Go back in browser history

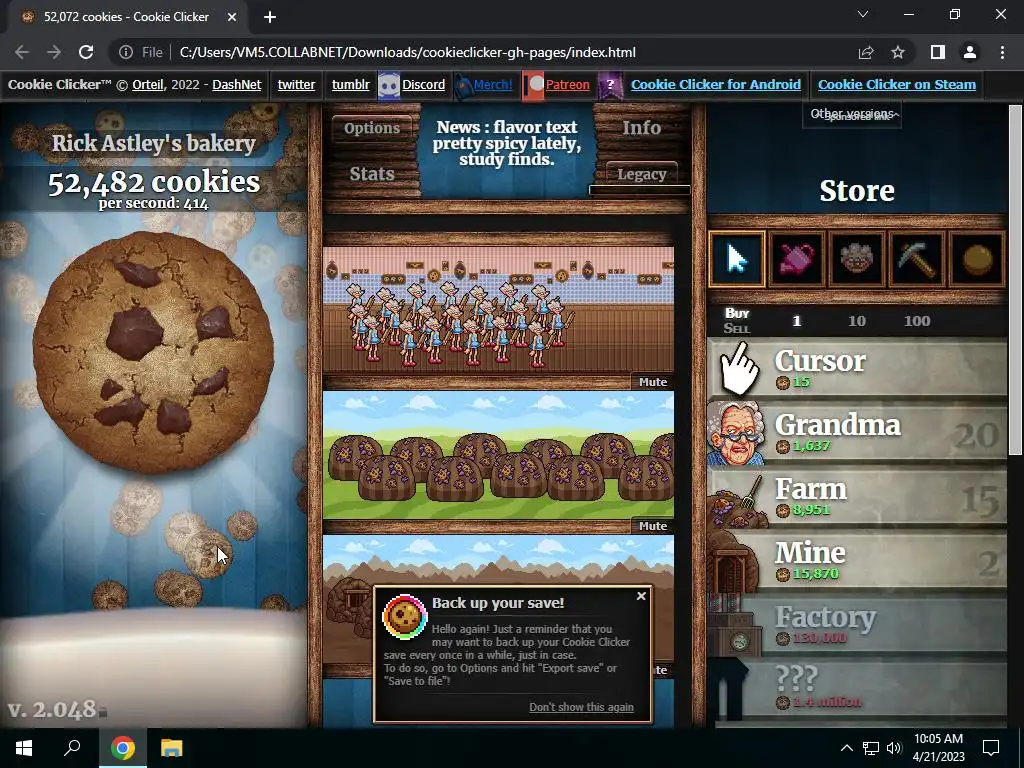[x=22, y=52]
